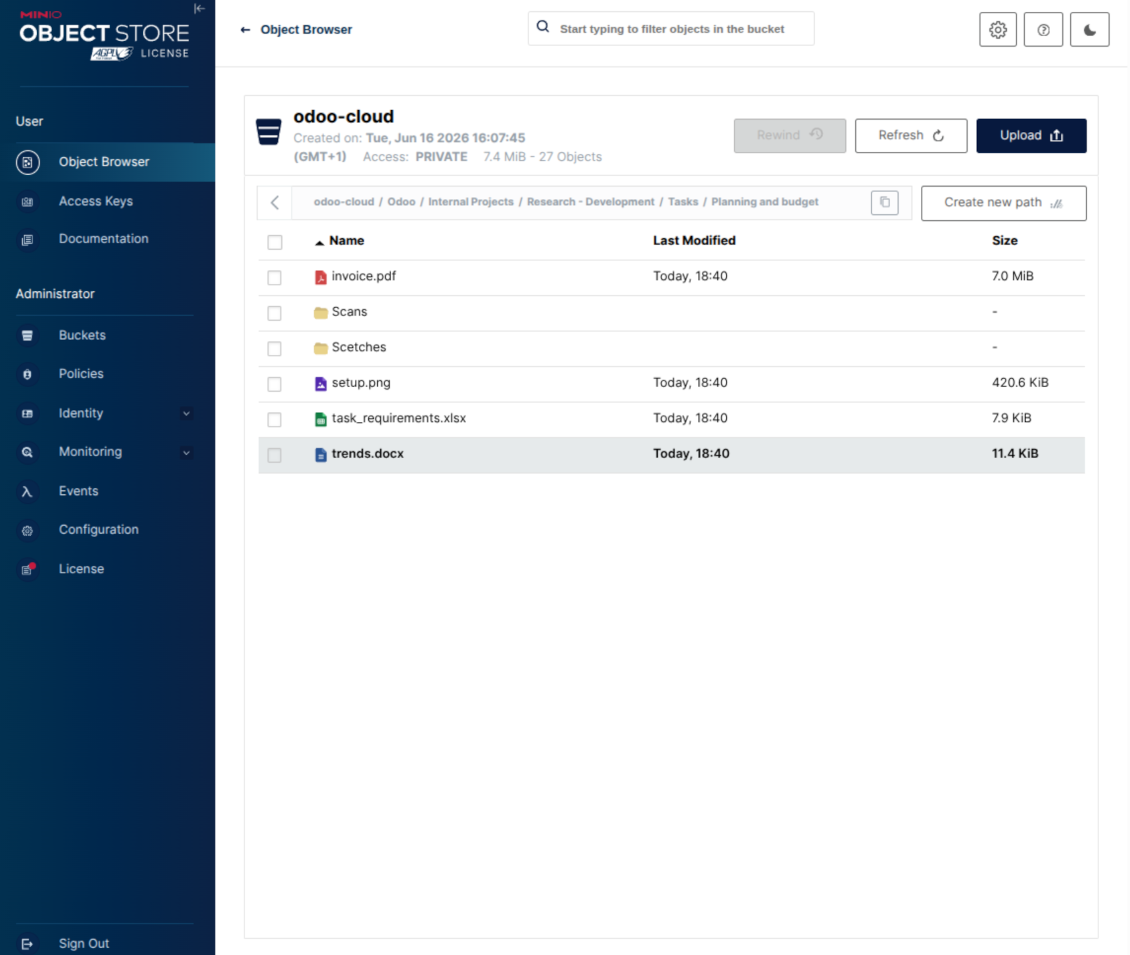Viewport: 1130px width, 955px height.
Task: Click the 11.4 KiB size cell
Action: coord(1015,453)
